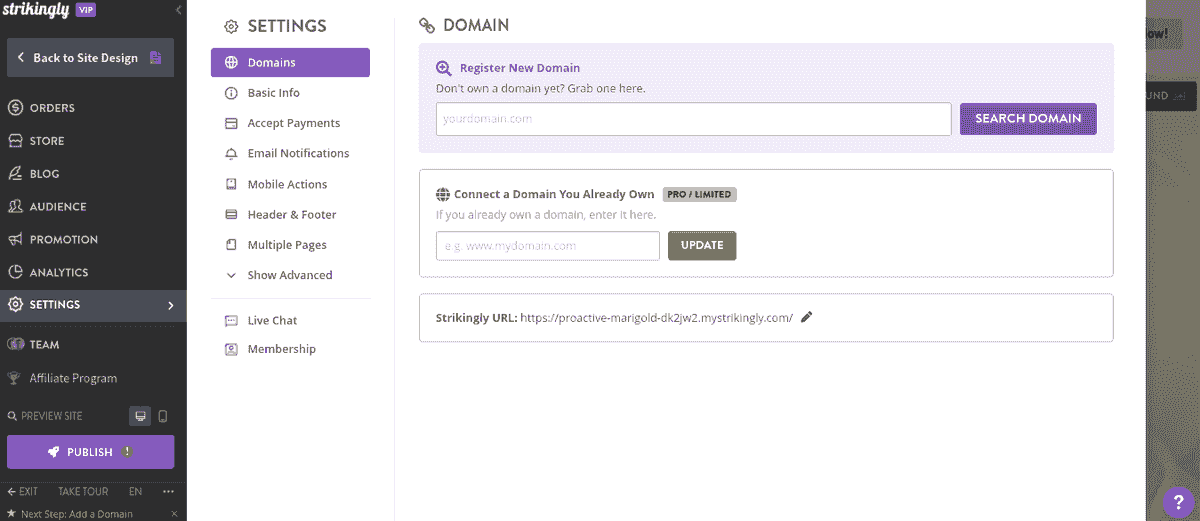This screenshot has width=1200, height=521.
Task: Click the help question mark button
Action: 1177,501
